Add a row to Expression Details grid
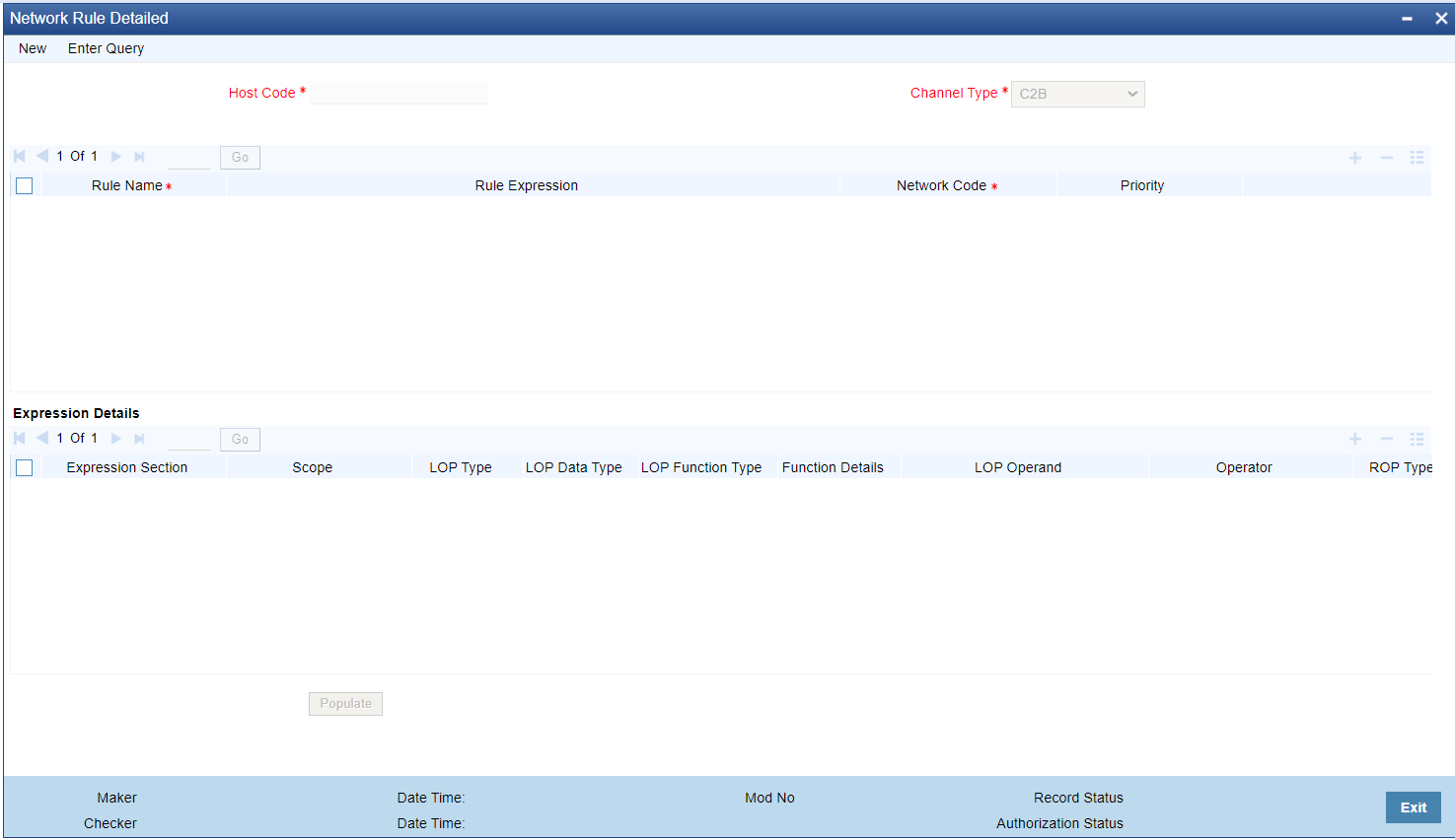Image resolution: width=1455 pixels, height=840 pixels. [1355, 440]
